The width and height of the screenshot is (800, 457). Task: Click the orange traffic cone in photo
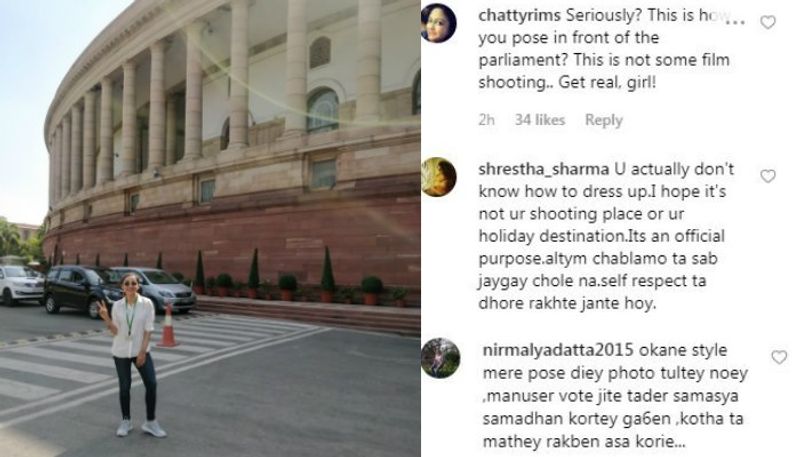pos(167,326)
